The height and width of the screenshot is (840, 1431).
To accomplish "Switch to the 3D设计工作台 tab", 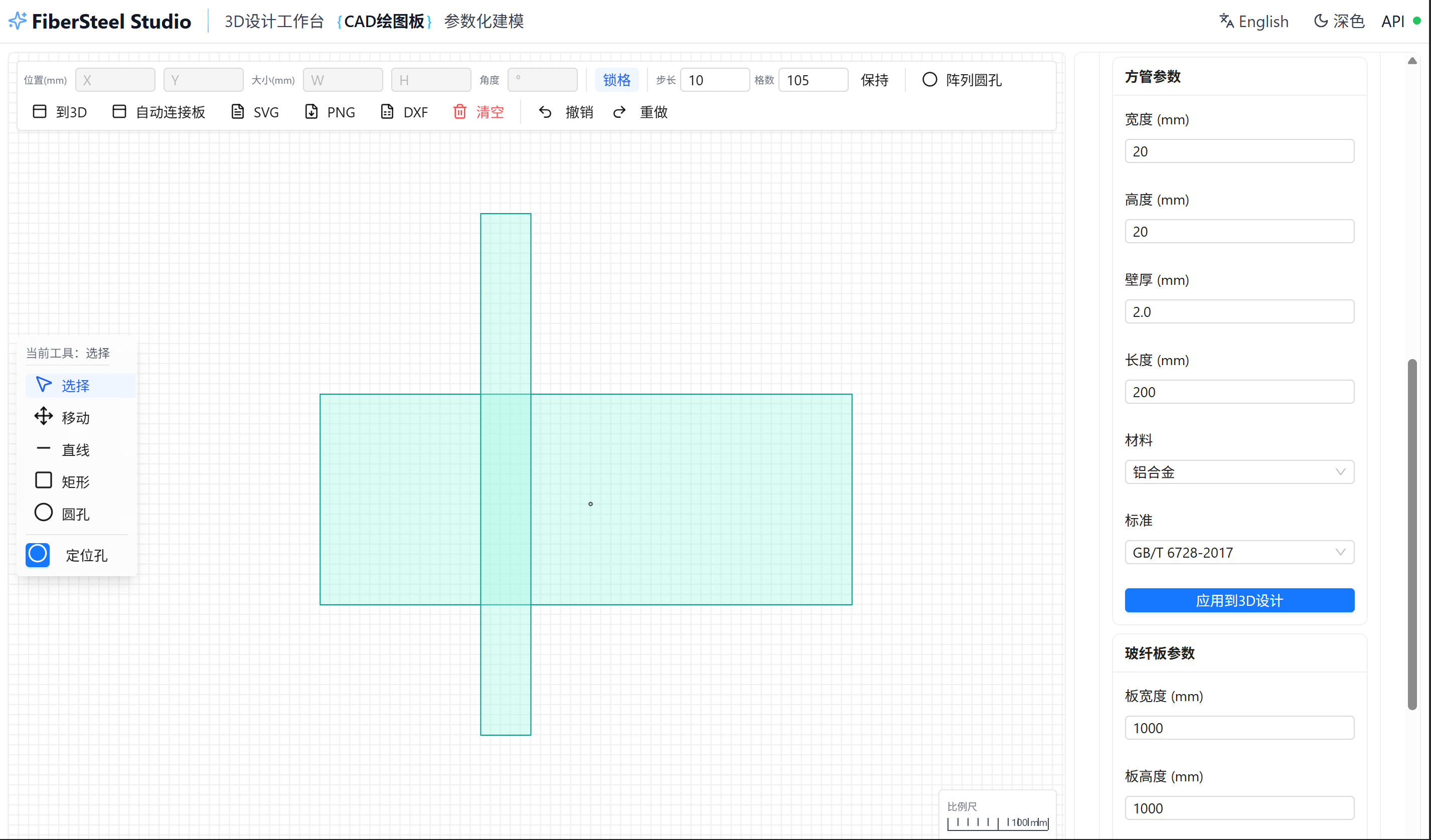I will (x=274, y=22).
